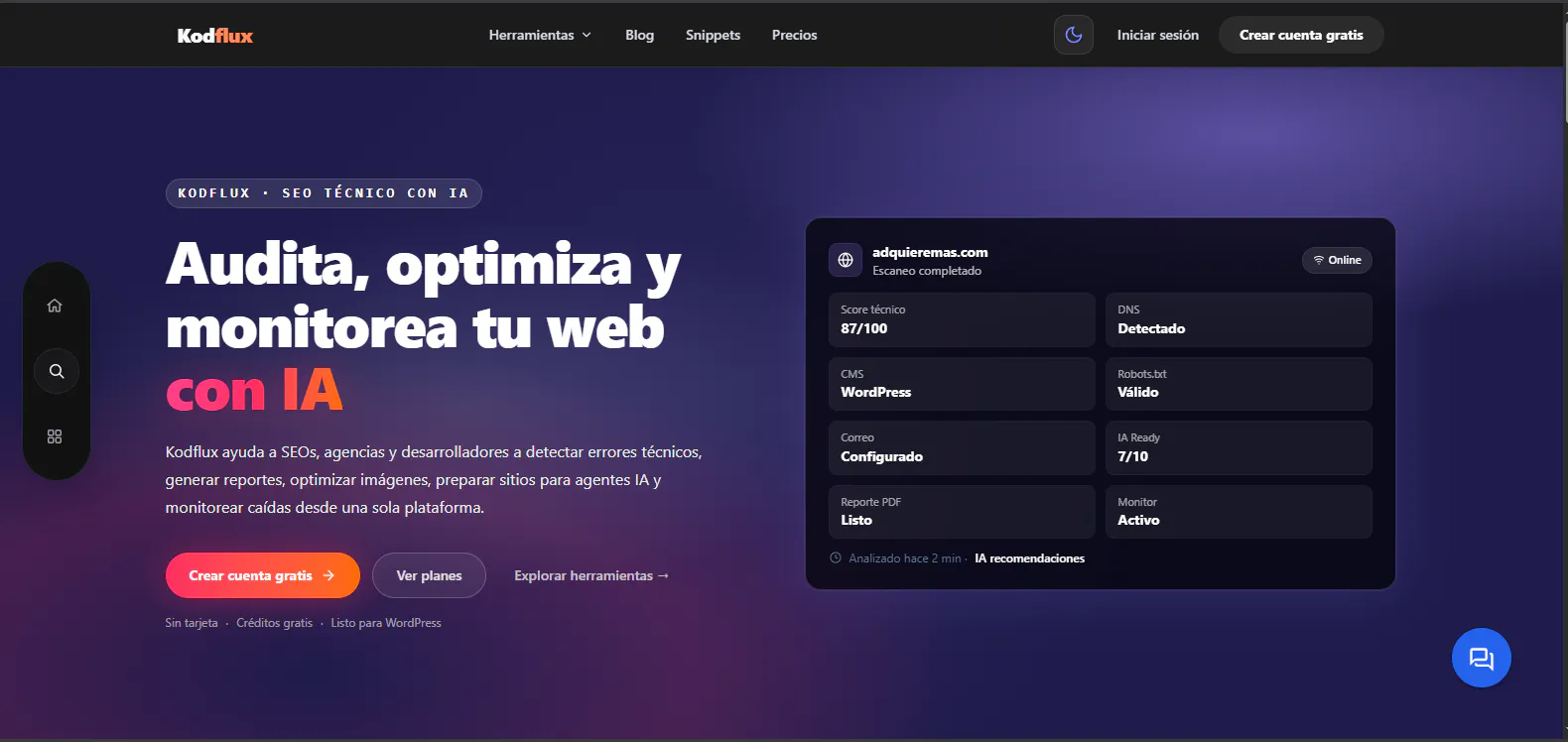Select the IA Ready 7/10 card
The width and height of the screenshot is (1568, 742).
[x=1239, y=447]
